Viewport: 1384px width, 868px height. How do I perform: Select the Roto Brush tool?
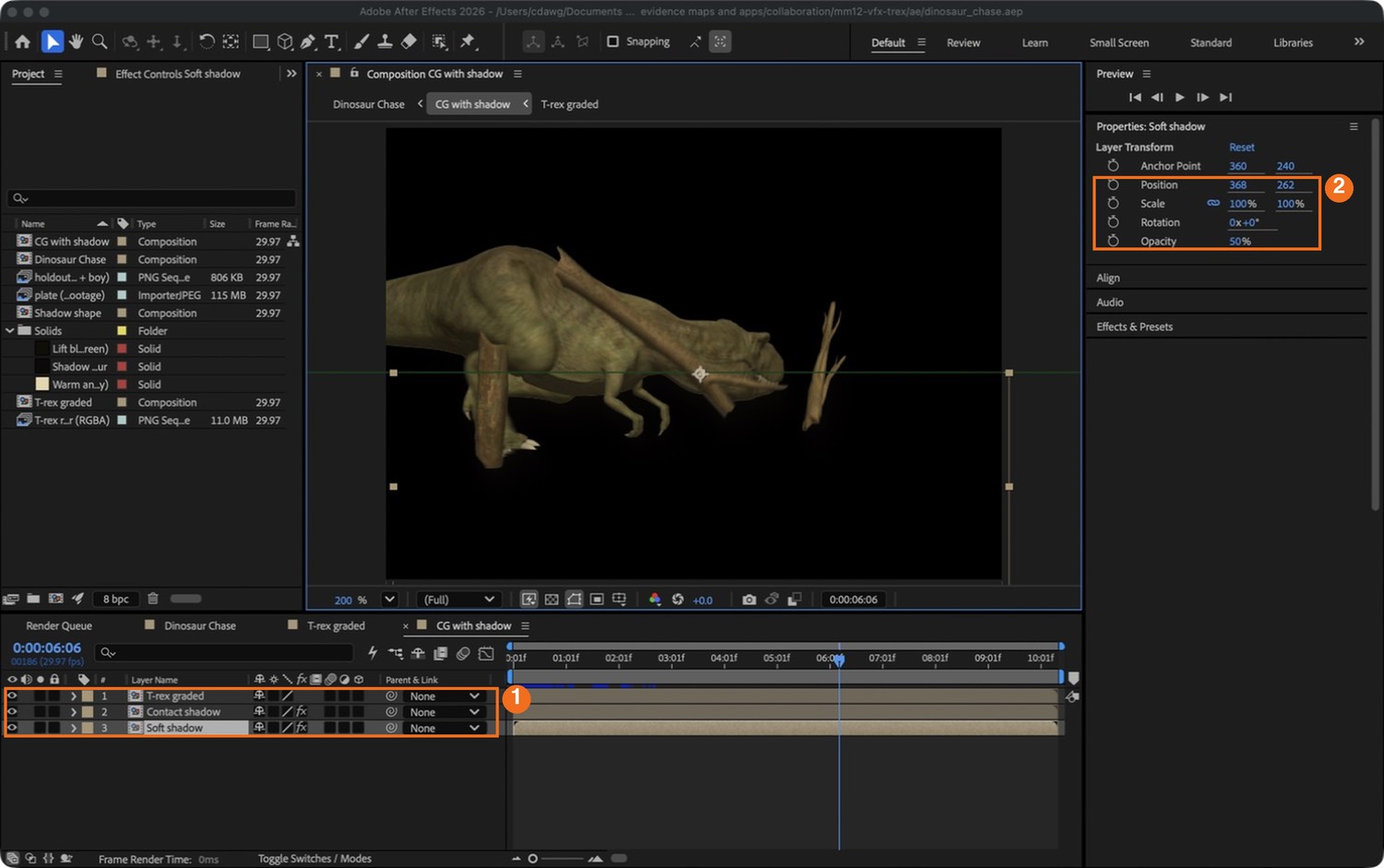[x=439, y=42]
